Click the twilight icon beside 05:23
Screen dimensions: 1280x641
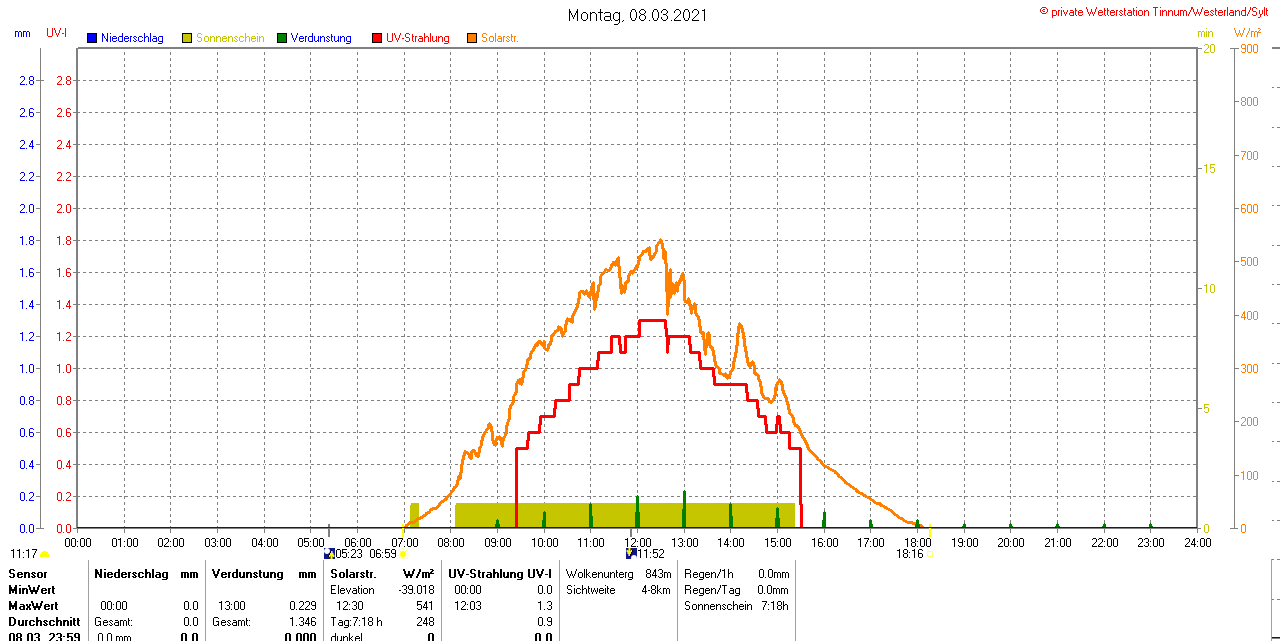[x=330, y=554]
